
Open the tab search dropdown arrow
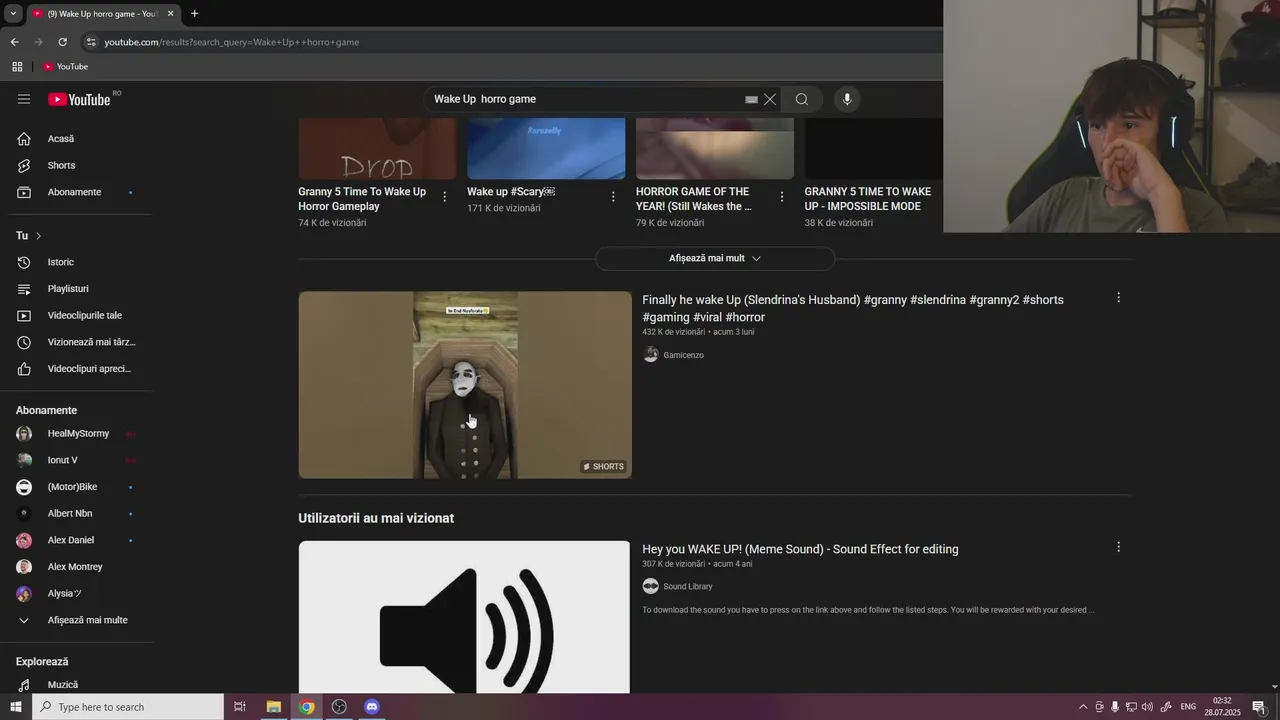pyautogui.click(x=13, y=14)
